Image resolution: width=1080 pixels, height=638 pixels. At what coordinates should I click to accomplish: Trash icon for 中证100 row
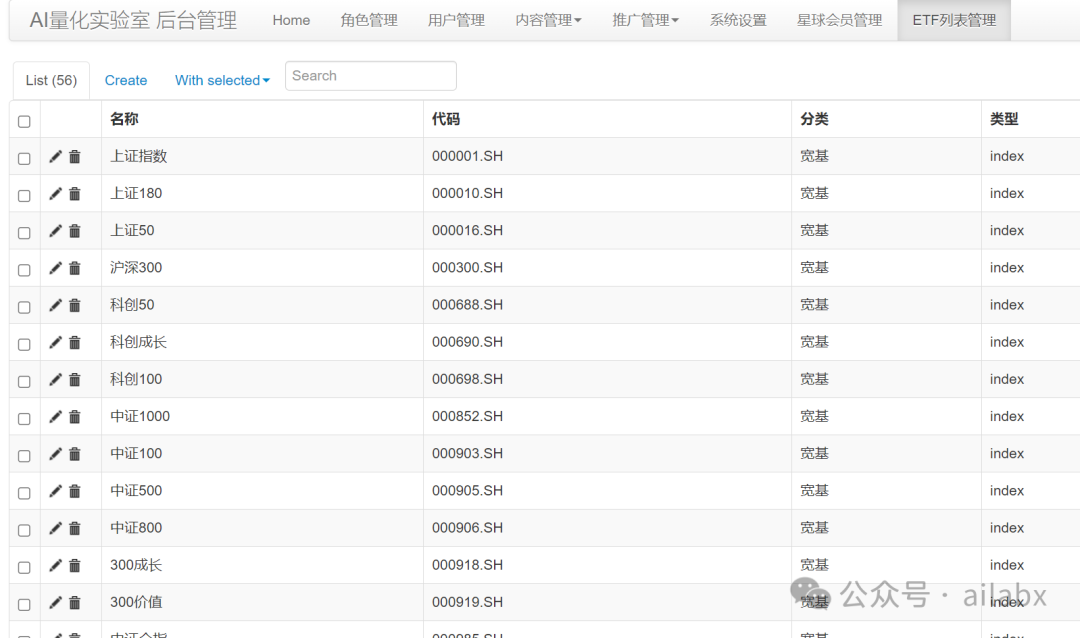click(x=74, y=454)
